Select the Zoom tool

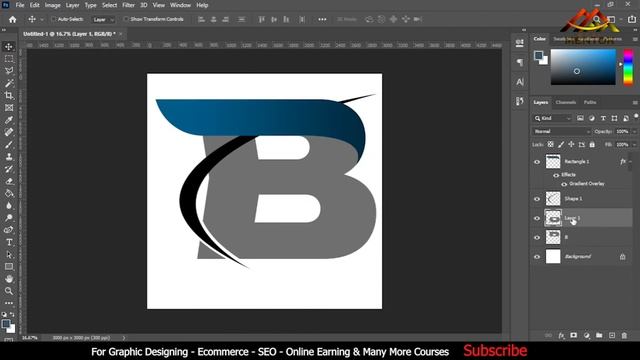pos(9,291)
